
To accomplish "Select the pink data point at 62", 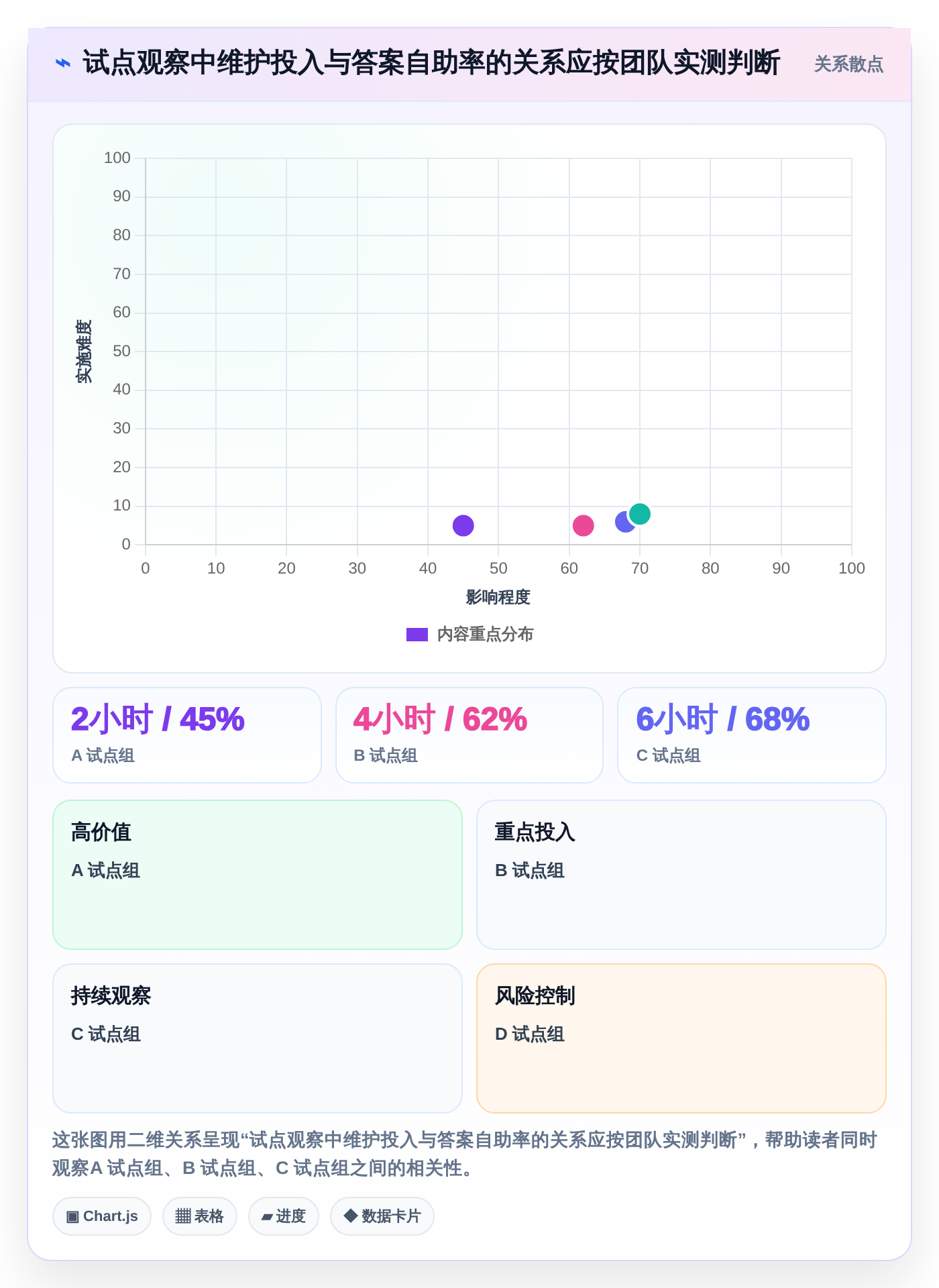I will pos(583,525).
